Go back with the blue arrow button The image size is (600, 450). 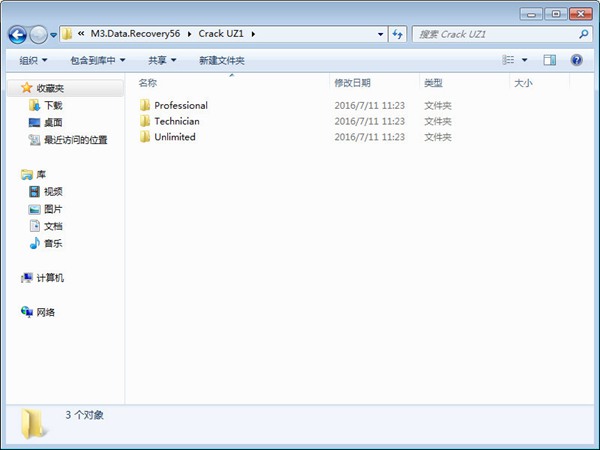pos(18,35)
